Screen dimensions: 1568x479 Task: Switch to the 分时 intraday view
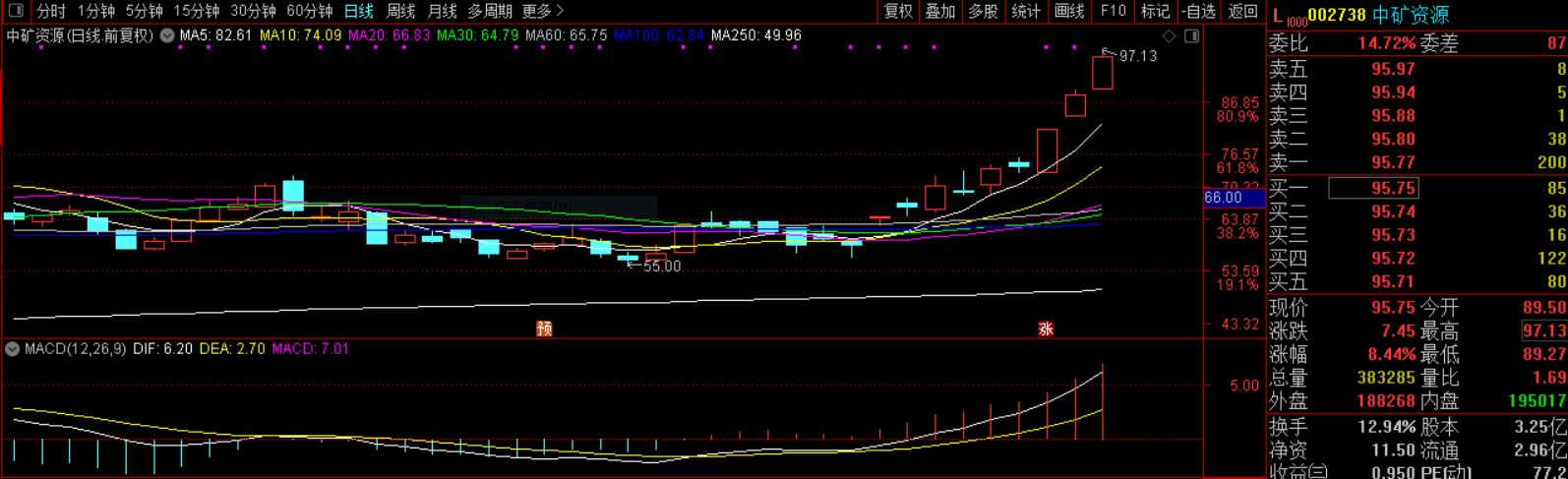[x=51, y=11]
